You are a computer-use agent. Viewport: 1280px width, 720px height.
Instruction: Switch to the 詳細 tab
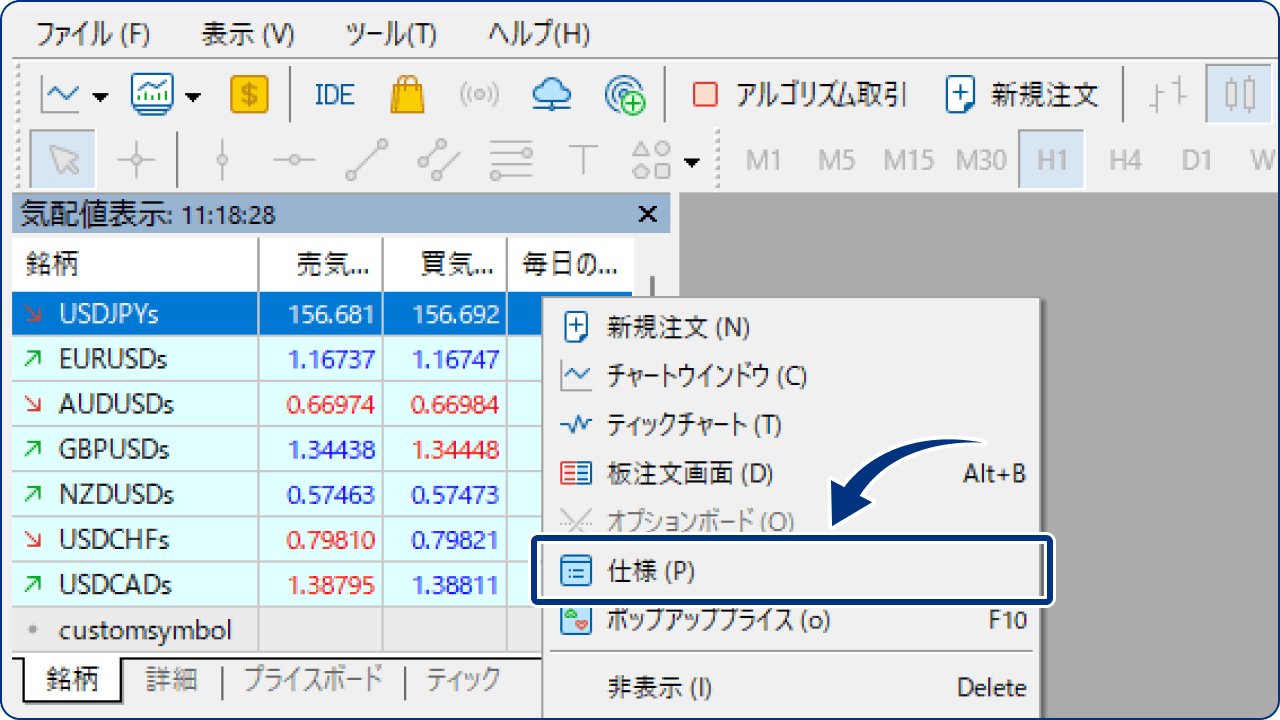pyautogui.click(x=171, y=679)
